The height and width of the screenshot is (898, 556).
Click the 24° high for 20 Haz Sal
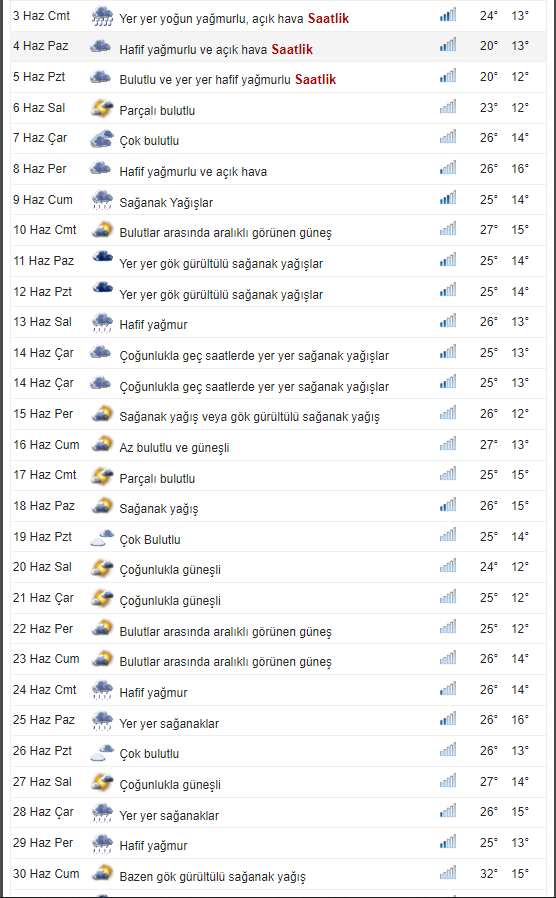pyautogui.click(x=489, y=566)
